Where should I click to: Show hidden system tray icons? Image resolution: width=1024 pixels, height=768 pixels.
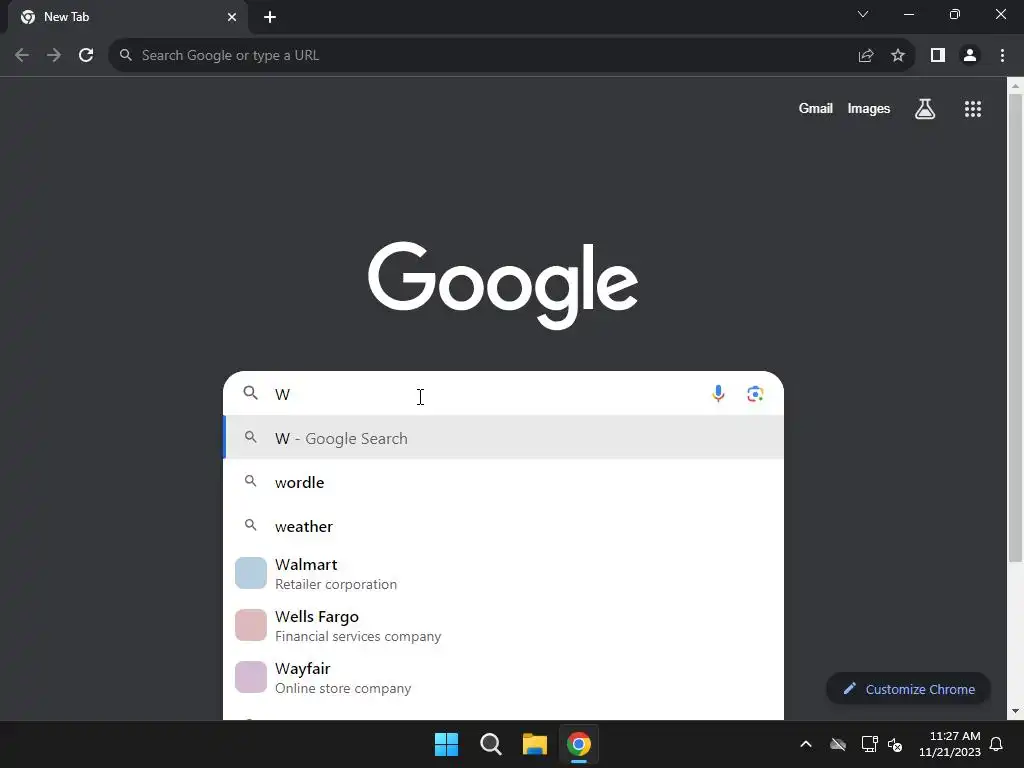point(806,744)
